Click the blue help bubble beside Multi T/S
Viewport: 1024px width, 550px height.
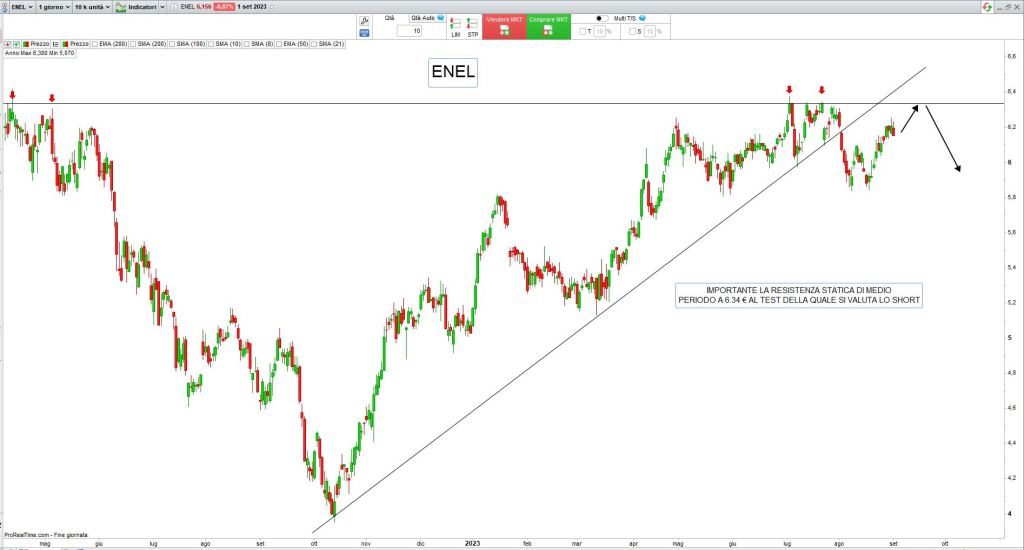(643, 18)
